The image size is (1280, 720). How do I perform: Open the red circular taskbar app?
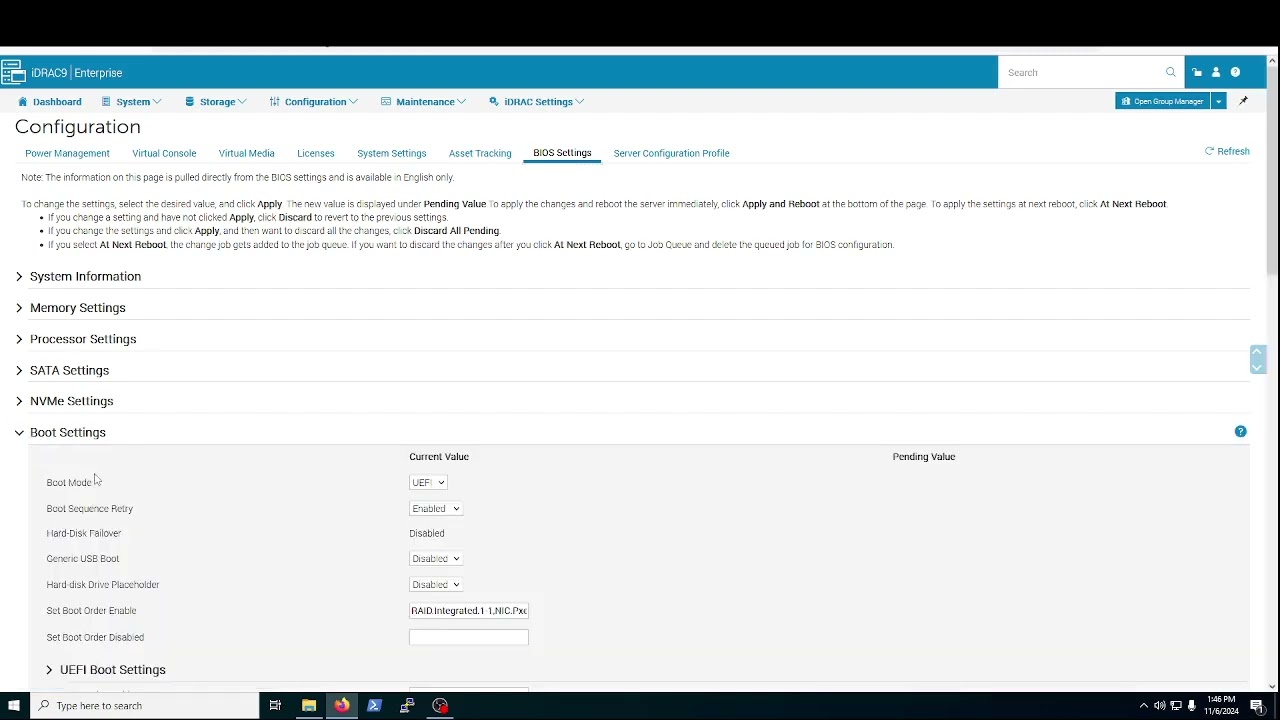[440, 705]
